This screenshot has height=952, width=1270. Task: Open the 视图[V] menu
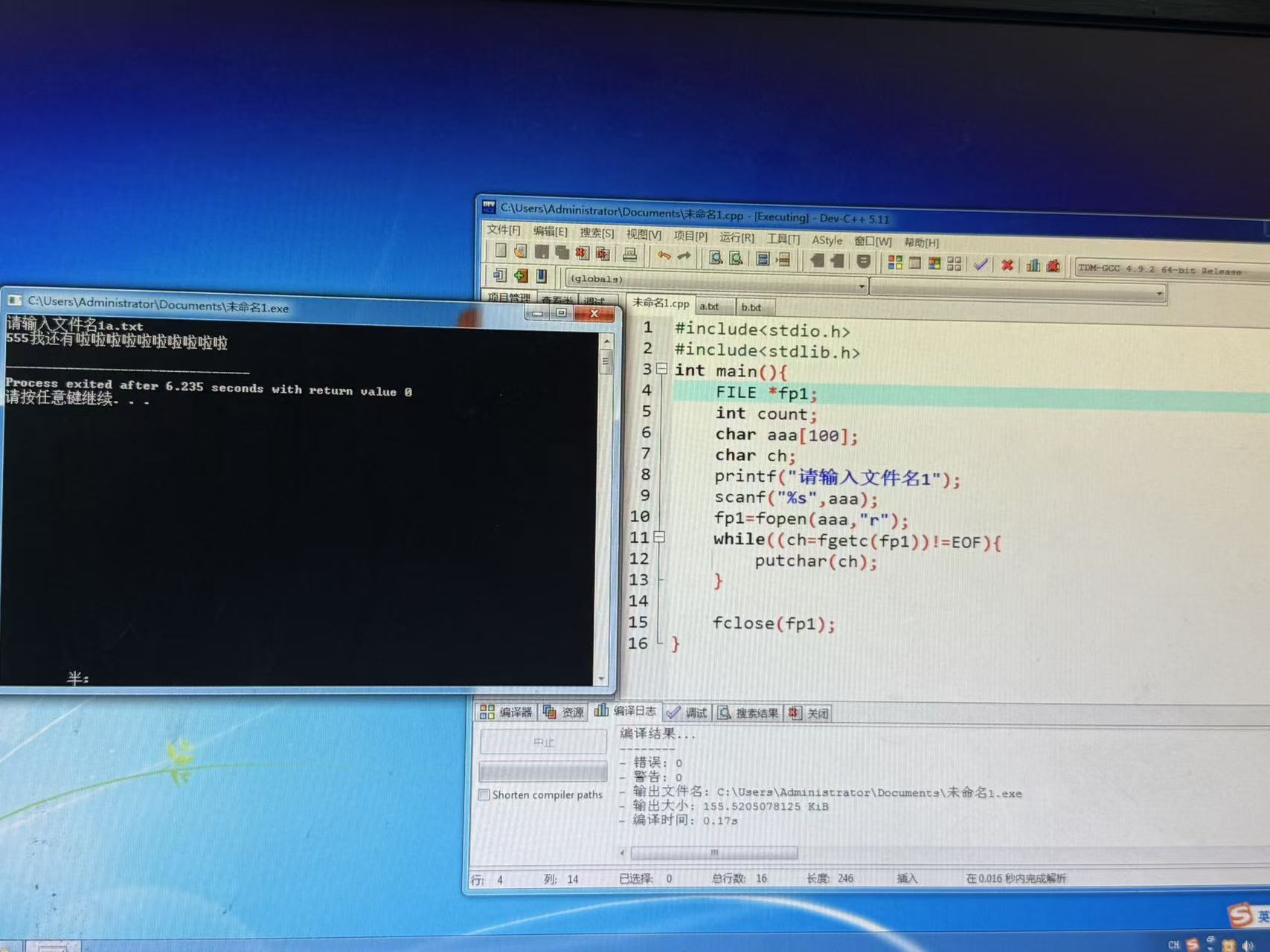click(644, 234)
